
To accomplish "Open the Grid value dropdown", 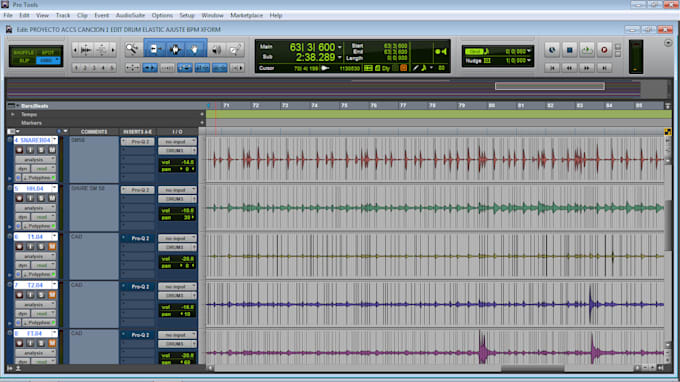I will [x=529, y=51].
